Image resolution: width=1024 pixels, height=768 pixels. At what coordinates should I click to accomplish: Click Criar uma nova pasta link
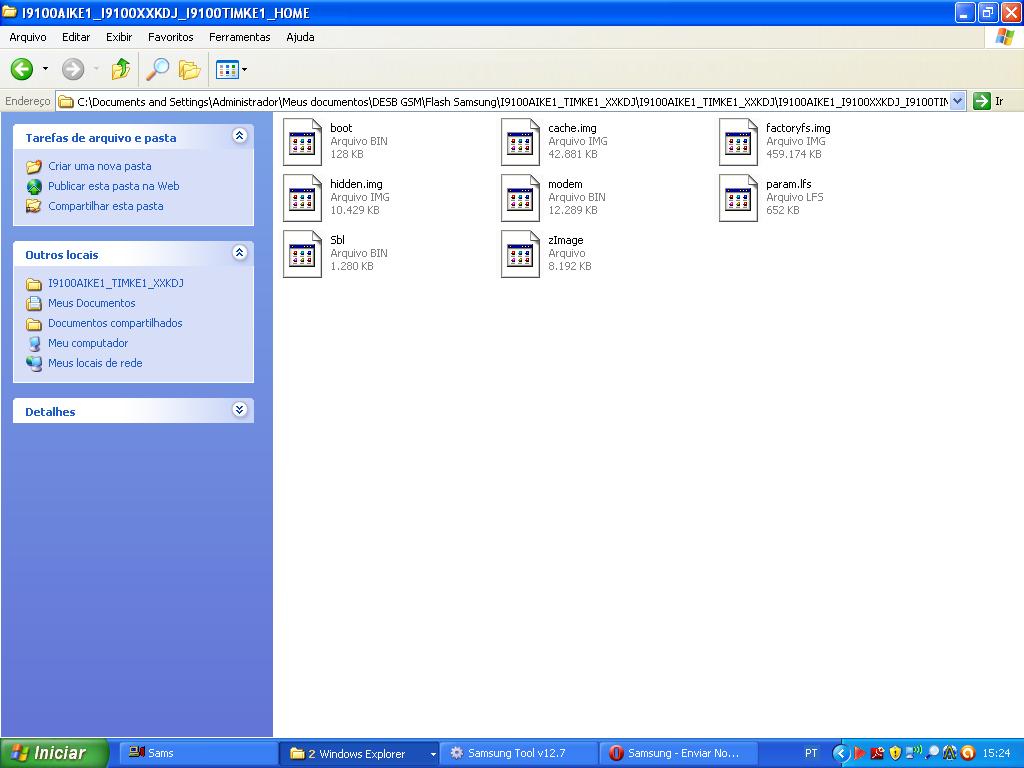click(99, 166)
